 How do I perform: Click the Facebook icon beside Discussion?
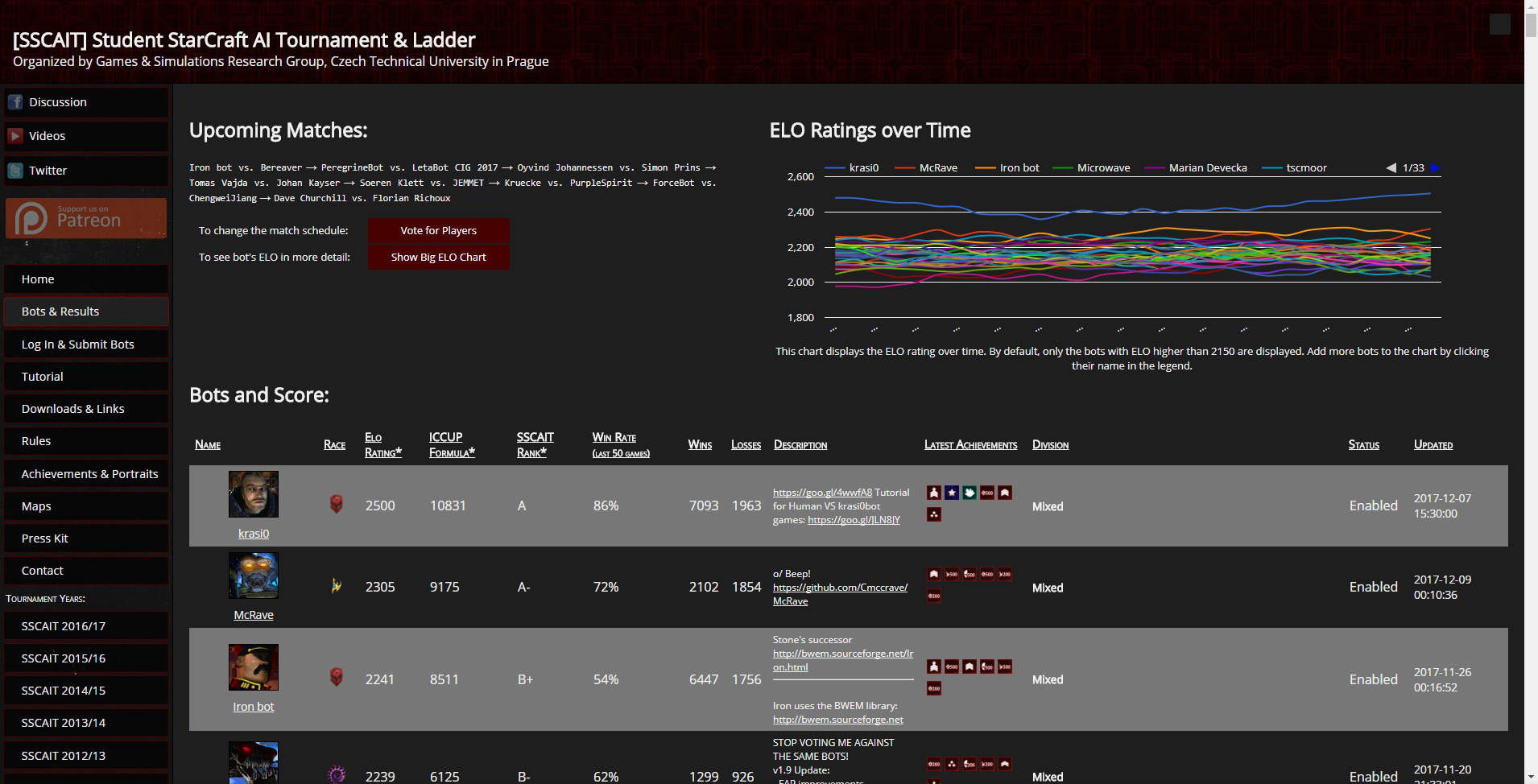point(15,102)
